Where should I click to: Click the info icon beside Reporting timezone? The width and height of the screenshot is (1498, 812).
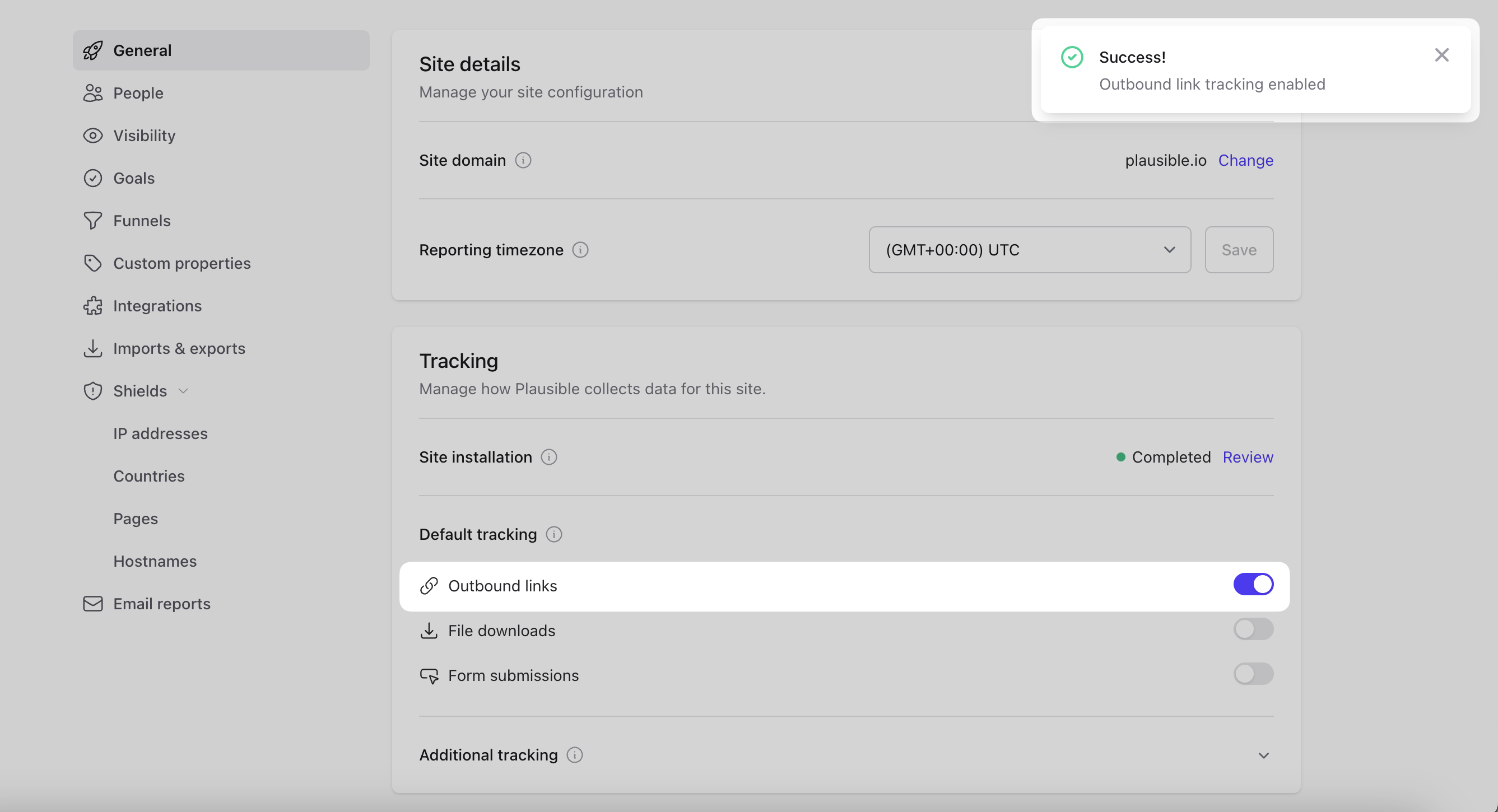tap(580, 250)
